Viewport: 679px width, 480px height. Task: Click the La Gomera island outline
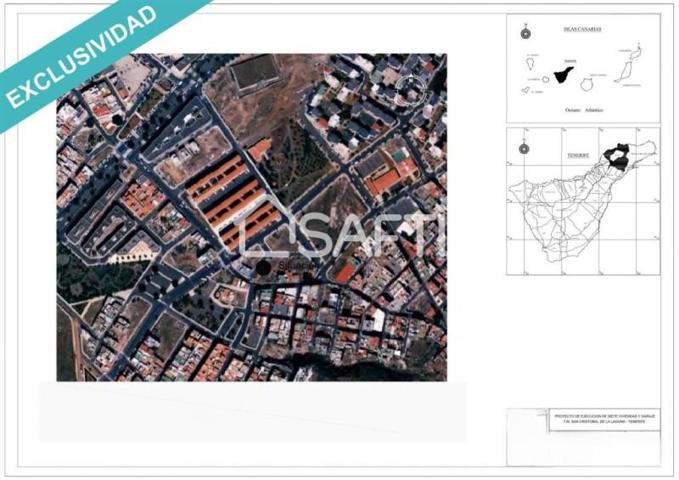click(x=546, y=79)
